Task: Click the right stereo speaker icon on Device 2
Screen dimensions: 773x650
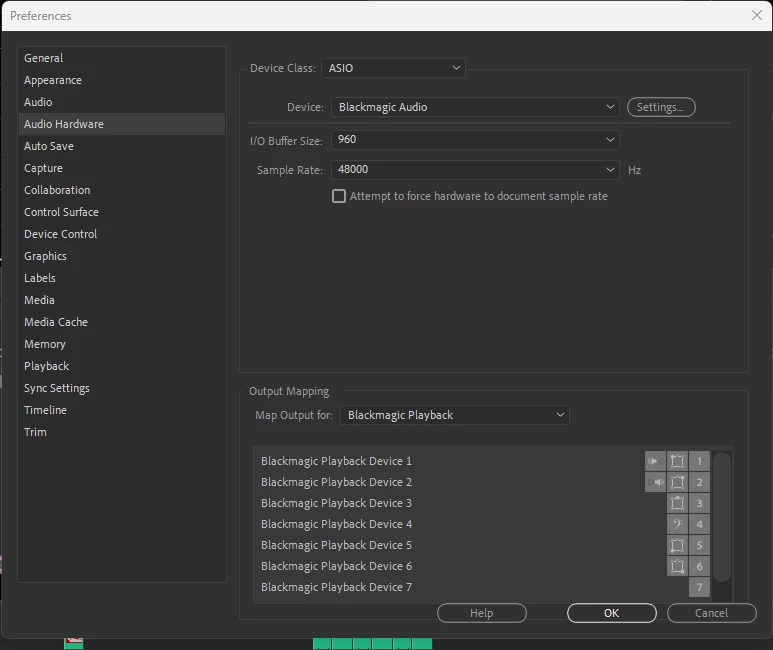Action: point(655,482)
